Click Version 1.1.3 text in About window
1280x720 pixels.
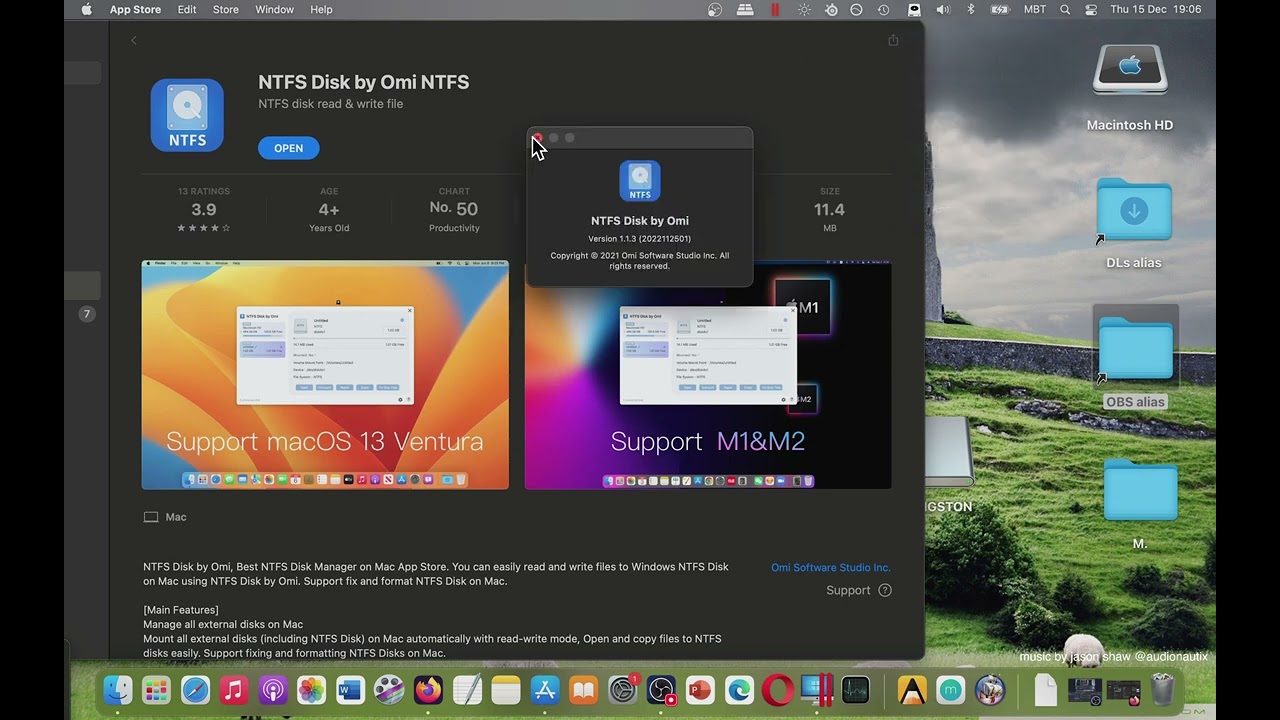coord(639,238)
